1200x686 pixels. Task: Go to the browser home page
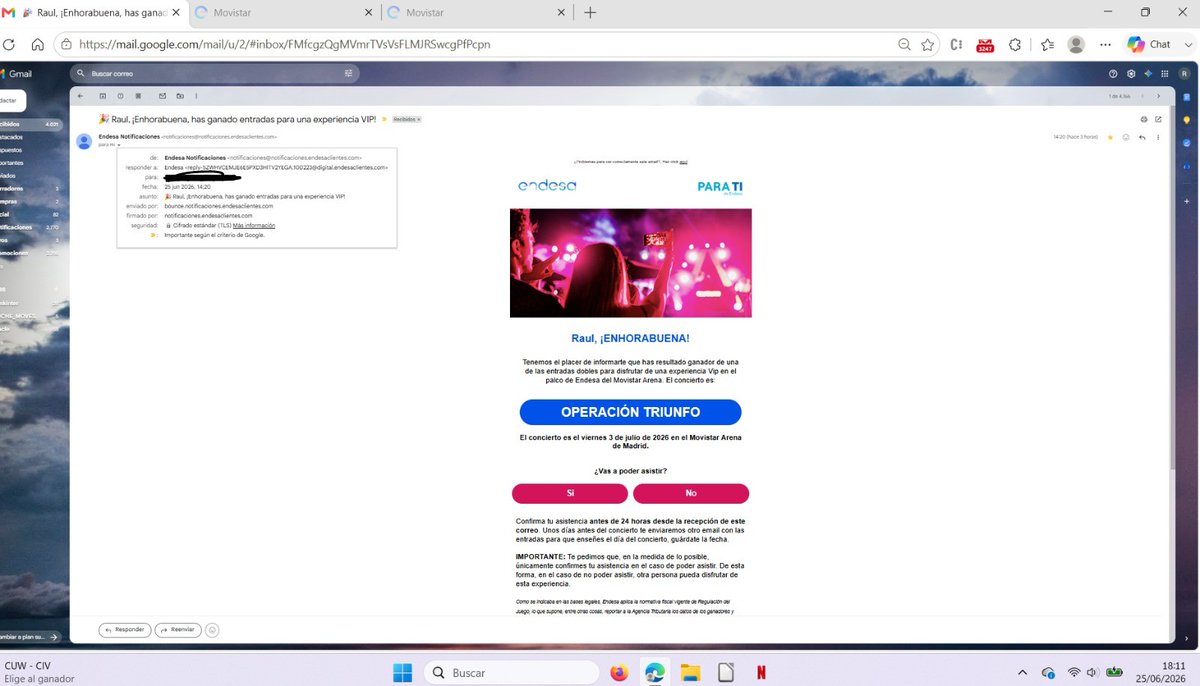(37, 44)
